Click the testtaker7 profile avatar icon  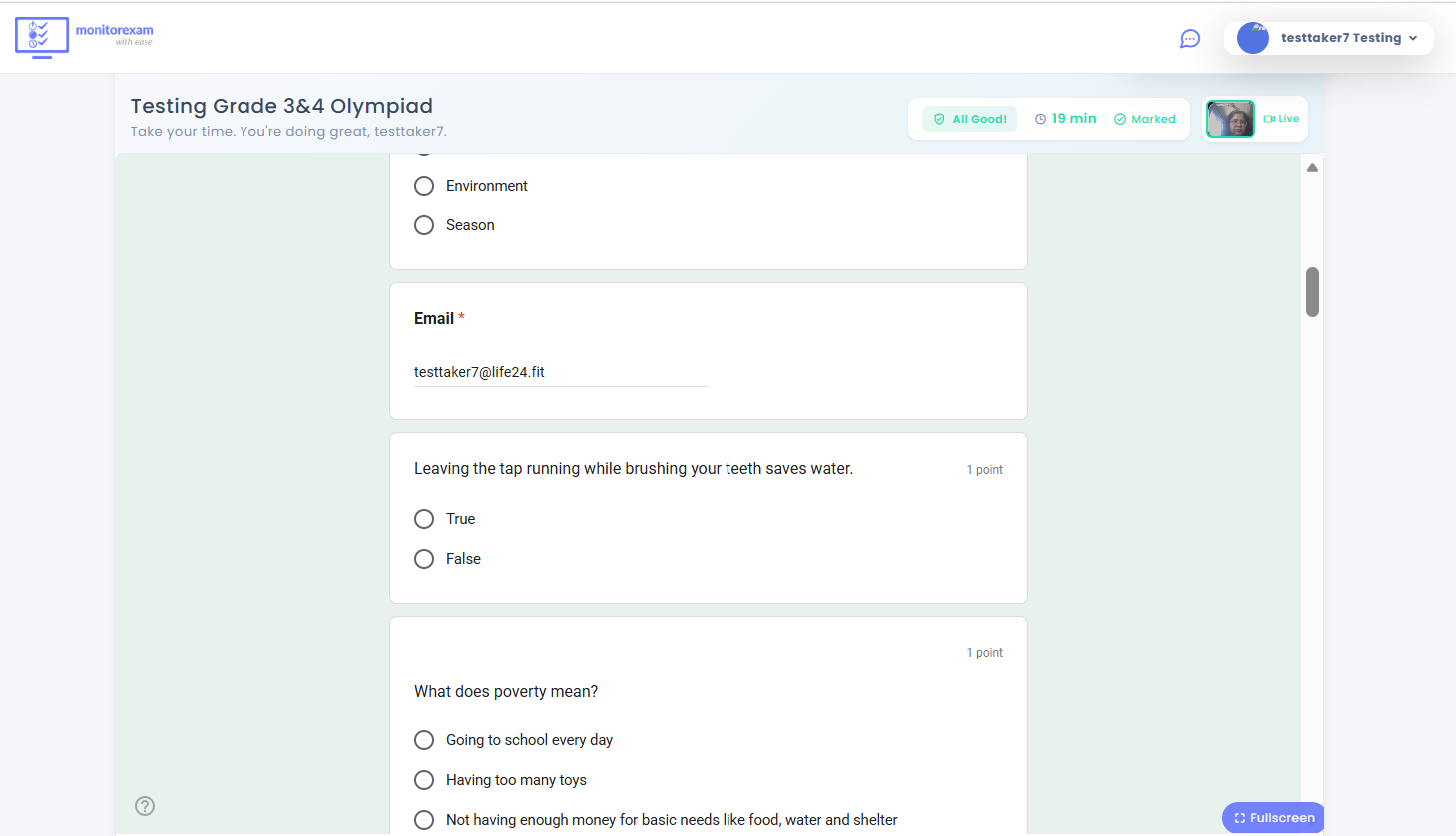click(x=1252, y=38)
